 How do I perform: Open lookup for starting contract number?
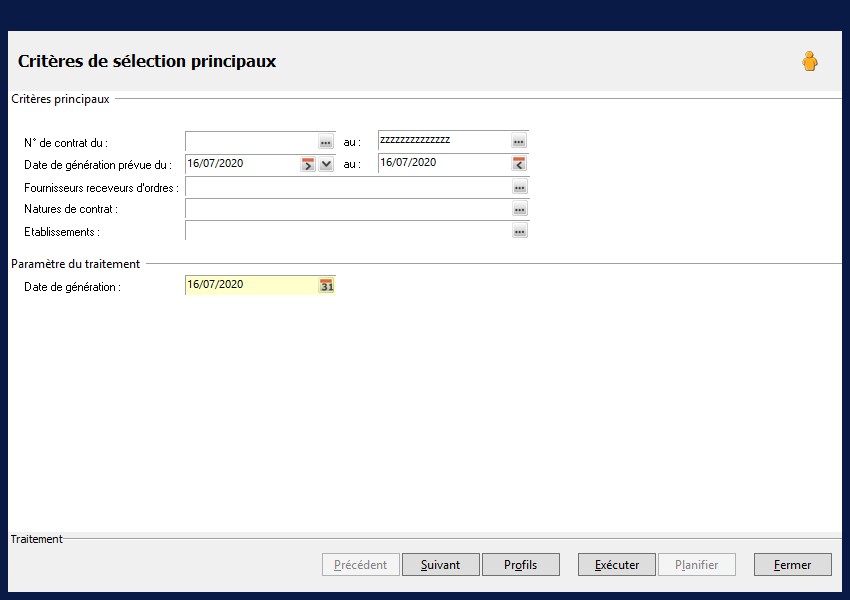(x=326, y=142)
